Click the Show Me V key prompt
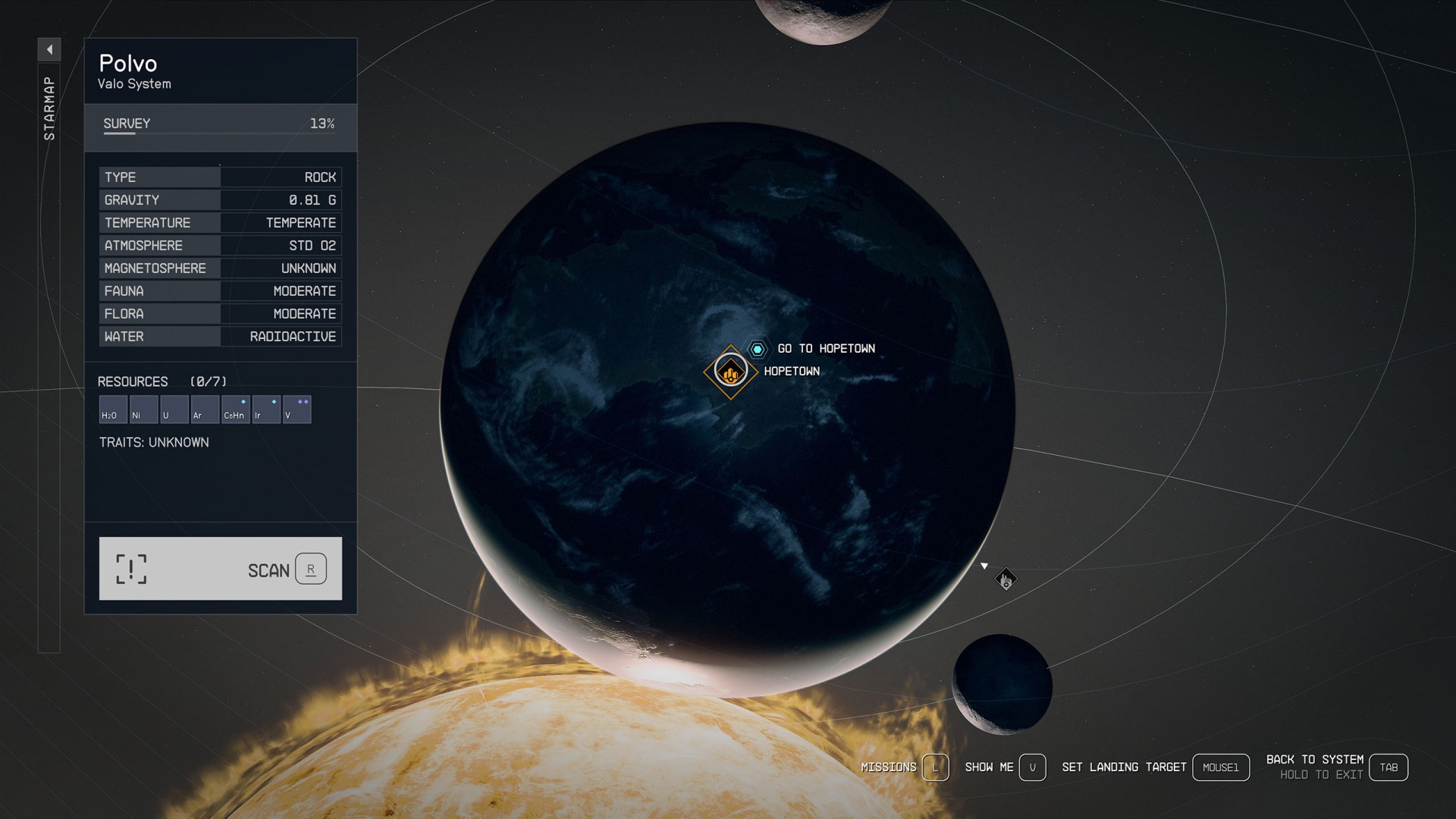The image size is (1456, 819). pyautogui.click(x=1032, y=767)
